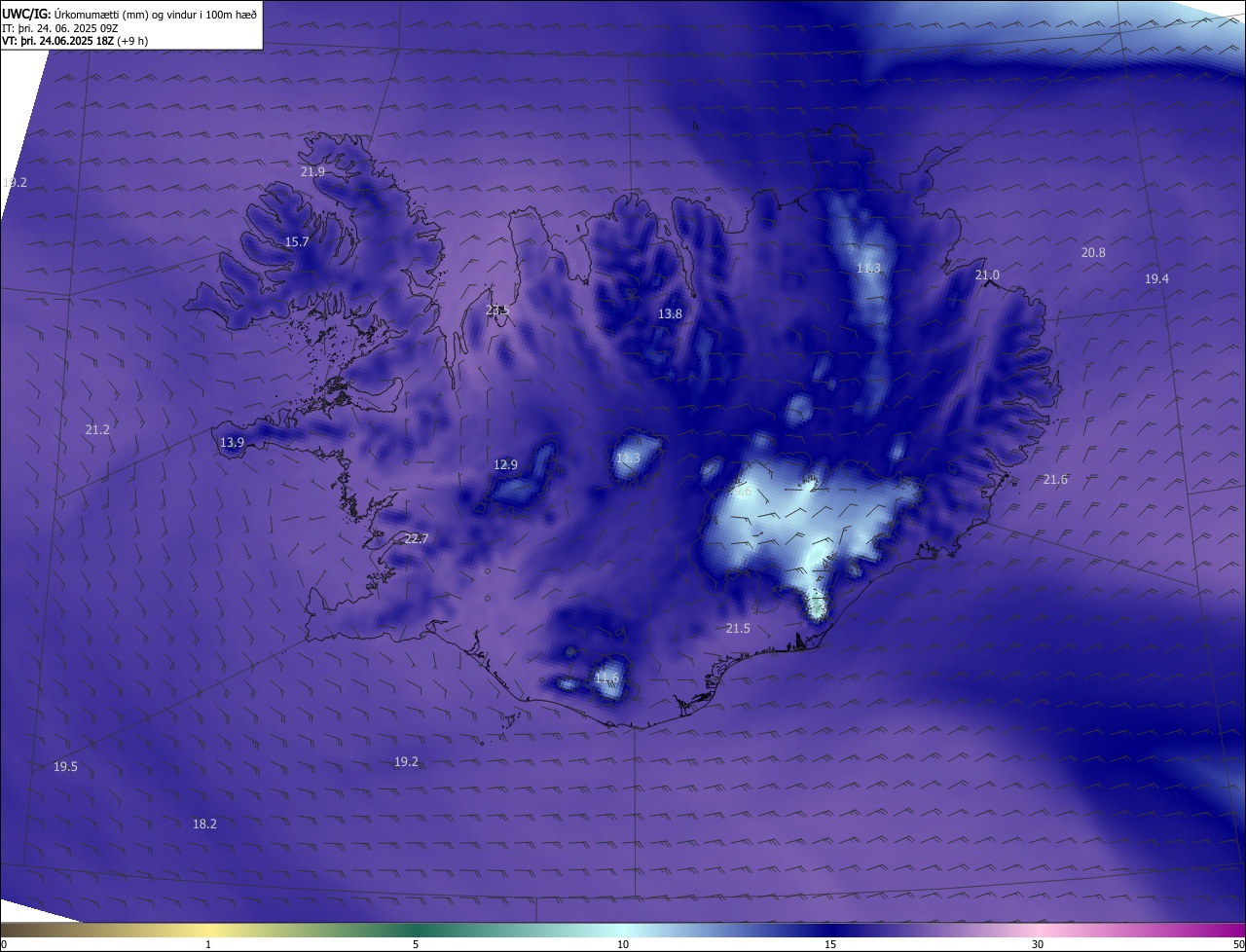Click the 20.8 value label

point(1093,253)
